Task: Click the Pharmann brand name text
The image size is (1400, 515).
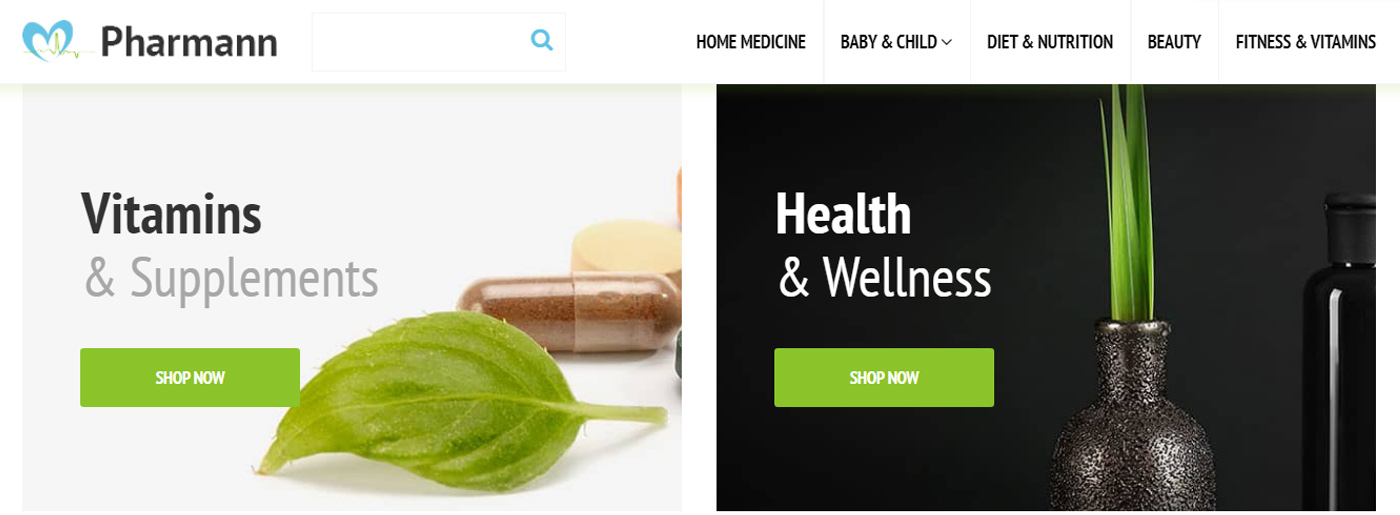Action: [189, 42]
